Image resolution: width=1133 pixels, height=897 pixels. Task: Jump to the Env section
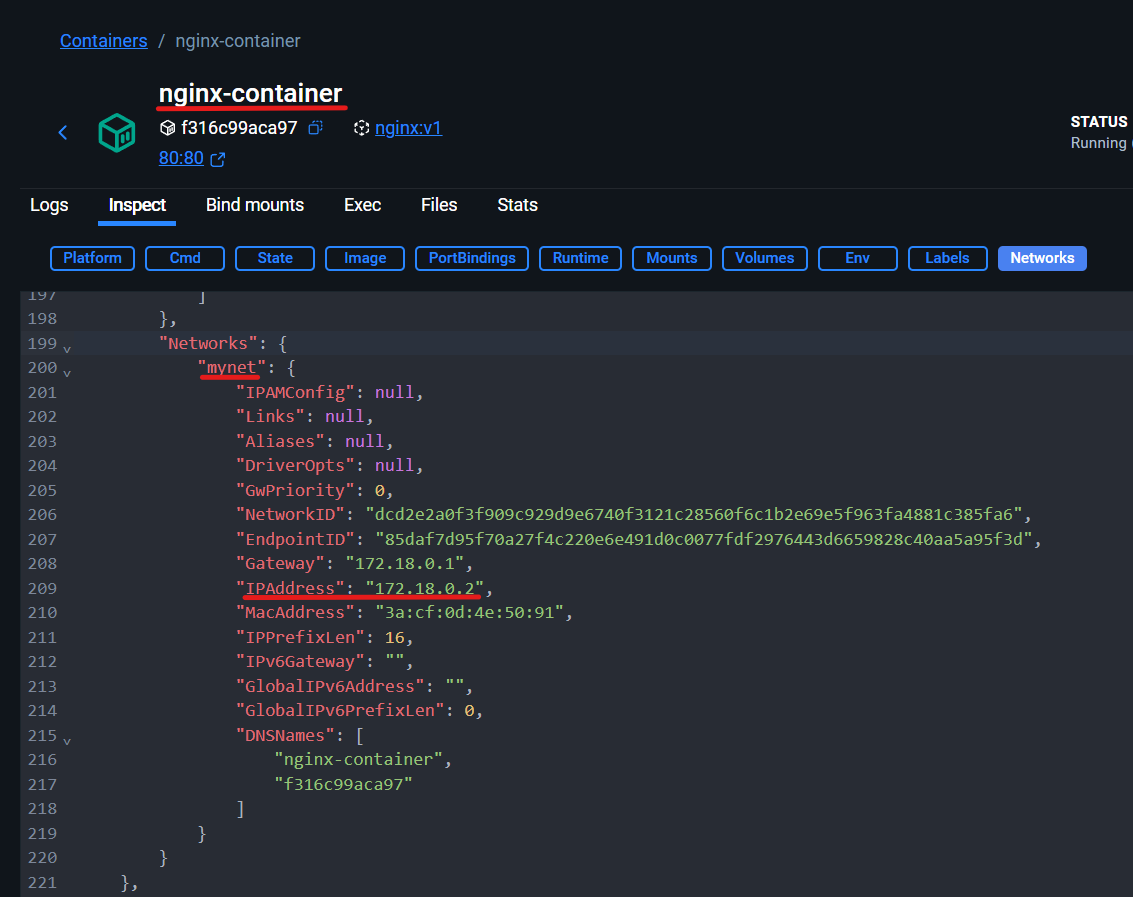tap(858, 258)
